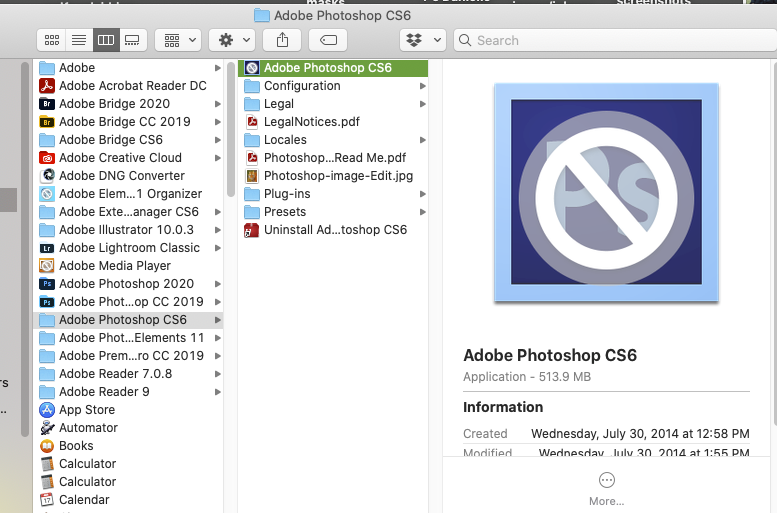Select the Adobe Media Player icon

[47, 266]
